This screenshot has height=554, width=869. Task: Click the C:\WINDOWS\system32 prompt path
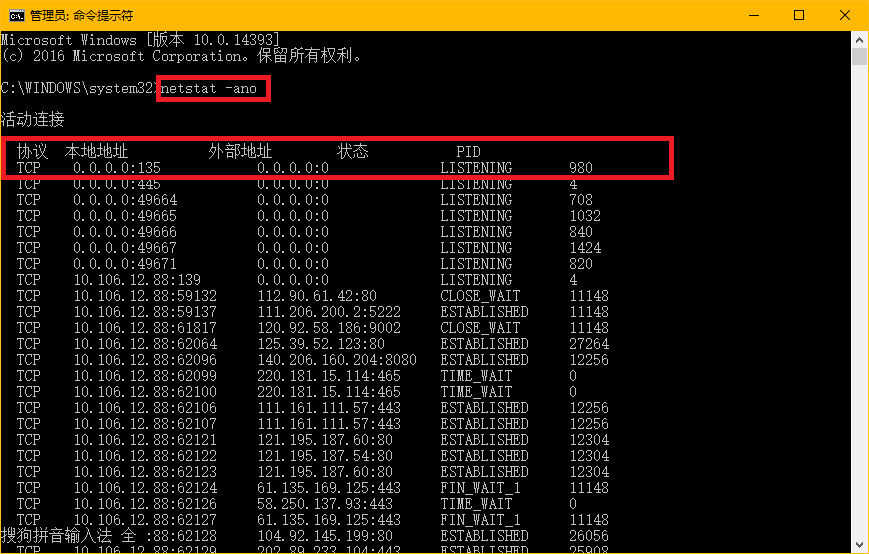78,89
